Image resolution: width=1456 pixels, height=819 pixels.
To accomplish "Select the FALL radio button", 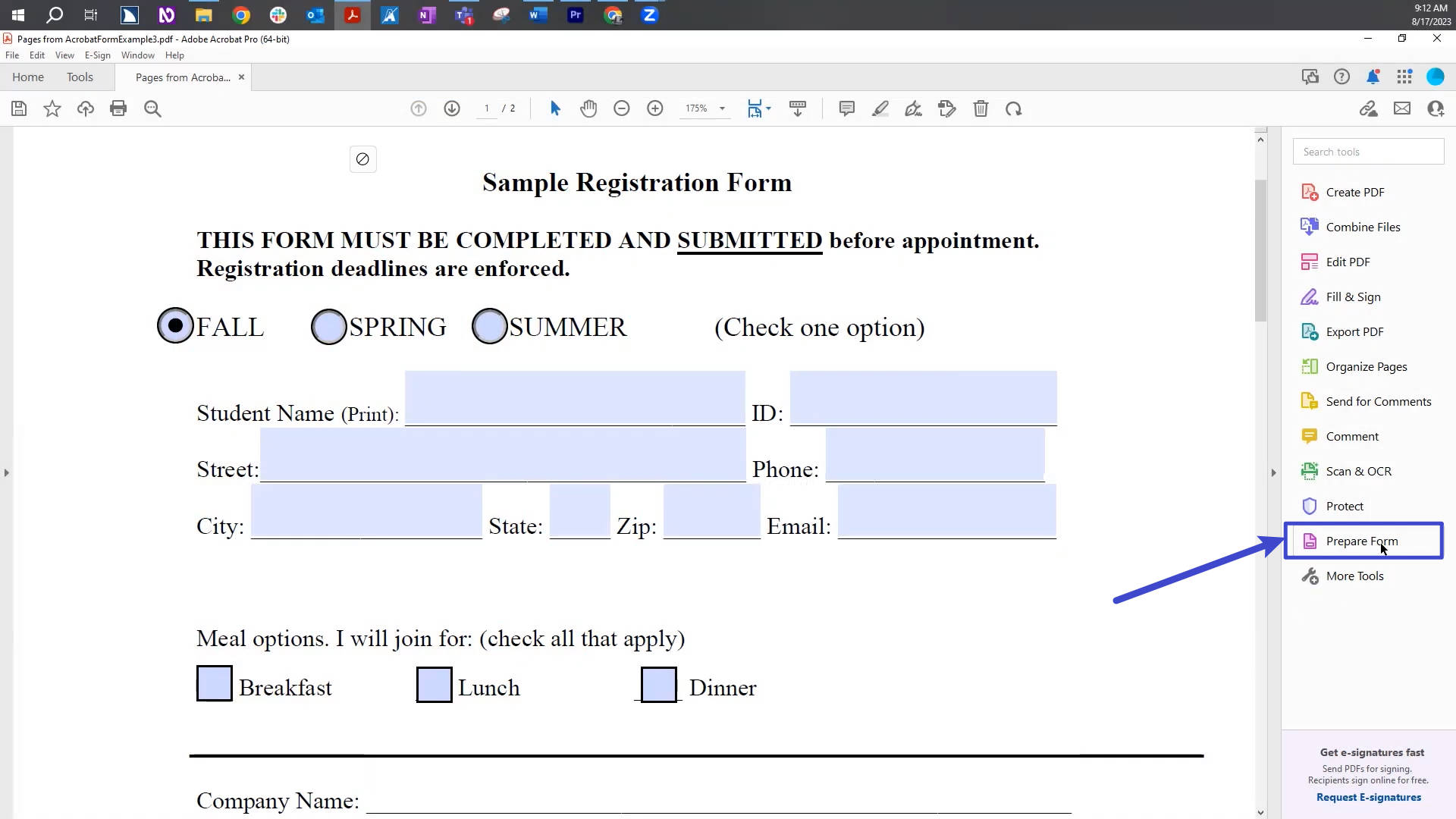I will coord(175,326).
